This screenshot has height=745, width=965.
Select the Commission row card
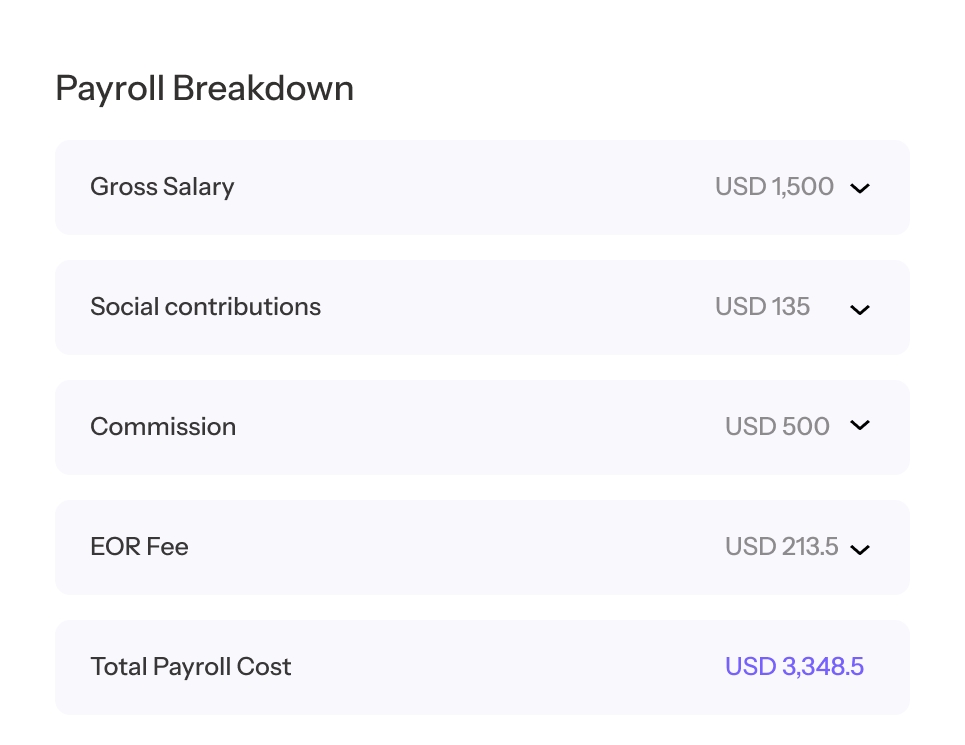point(480,427)
